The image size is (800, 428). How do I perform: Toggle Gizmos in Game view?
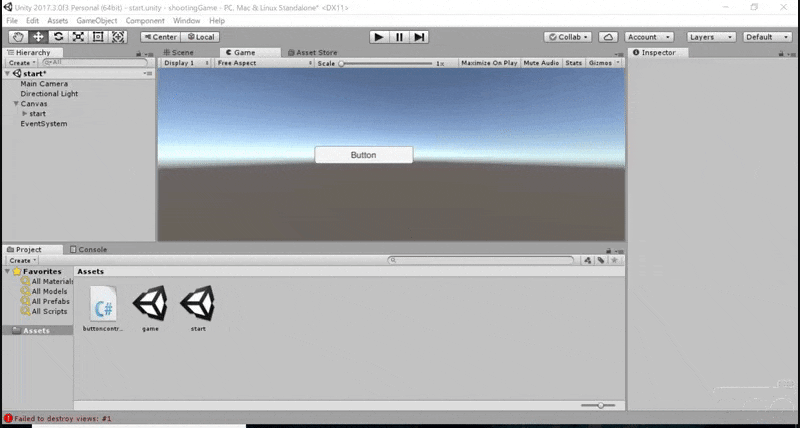(600, 63)
